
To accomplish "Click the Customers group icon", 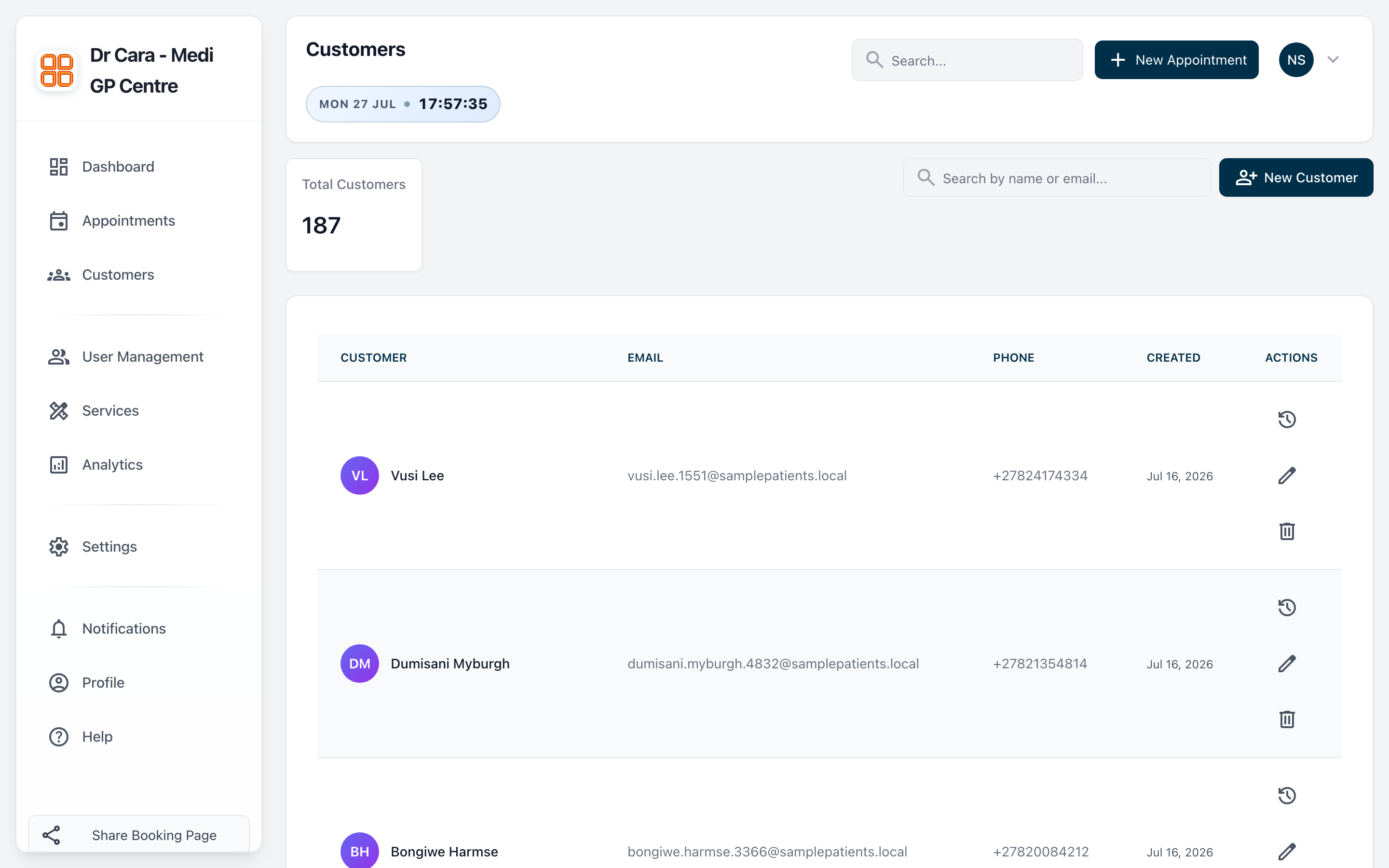I will [58, 275].
